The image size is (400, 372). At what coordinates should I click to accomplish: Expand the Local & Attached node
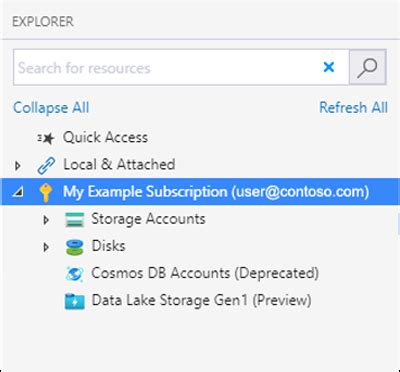coord(18,165)
